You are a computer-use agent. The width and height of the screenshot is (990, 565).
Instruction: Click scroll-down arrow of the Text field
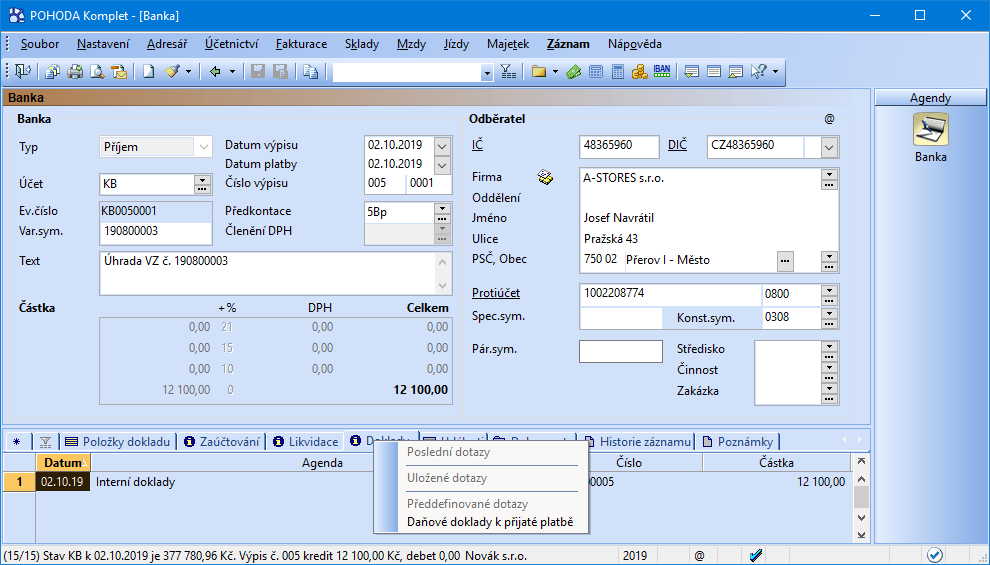(442, 285)
